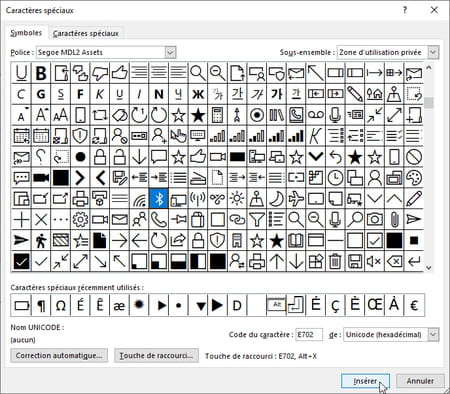This screenshot has height=394, width=450.
Task: Open Touche de raccourci dialog
Action: (x=156, y=356)
